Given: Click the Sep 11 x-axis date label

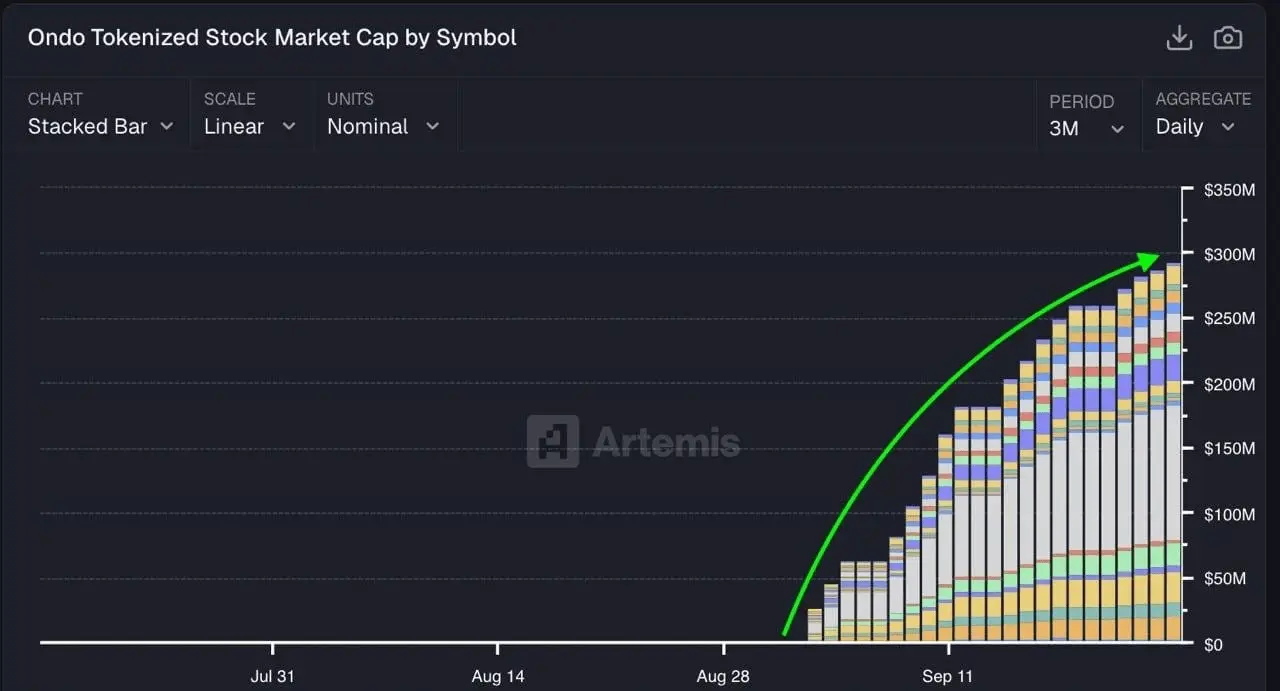Looking at the screenshot, I should pos(948,676).
